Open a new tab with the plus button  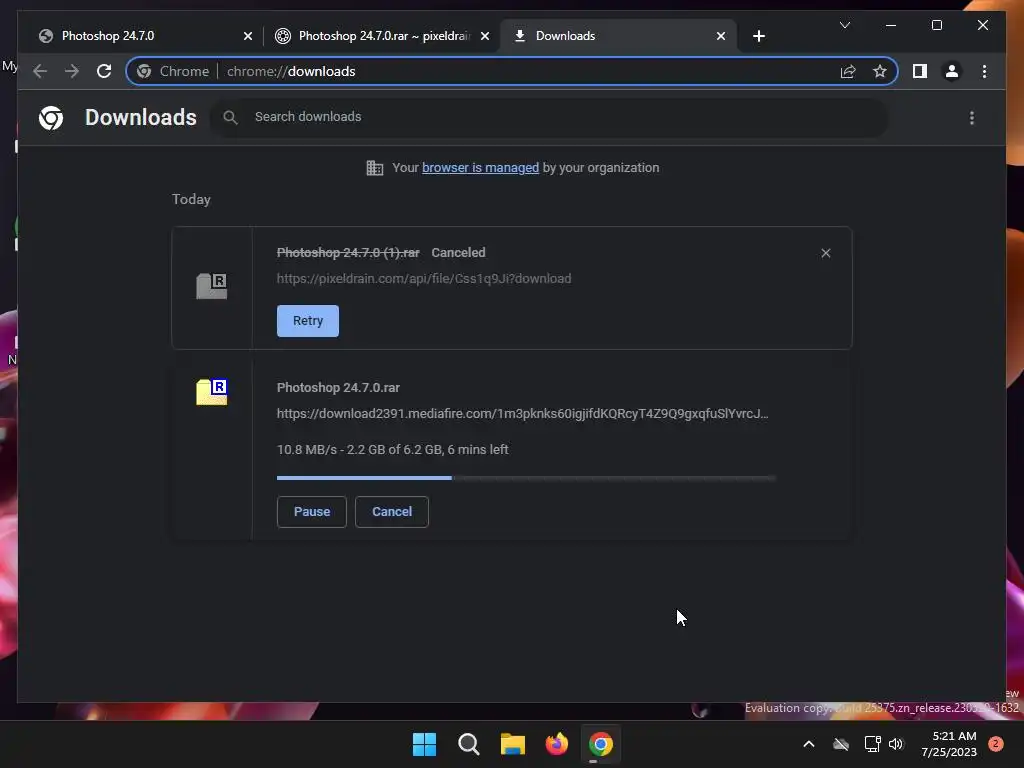point(758,36)
